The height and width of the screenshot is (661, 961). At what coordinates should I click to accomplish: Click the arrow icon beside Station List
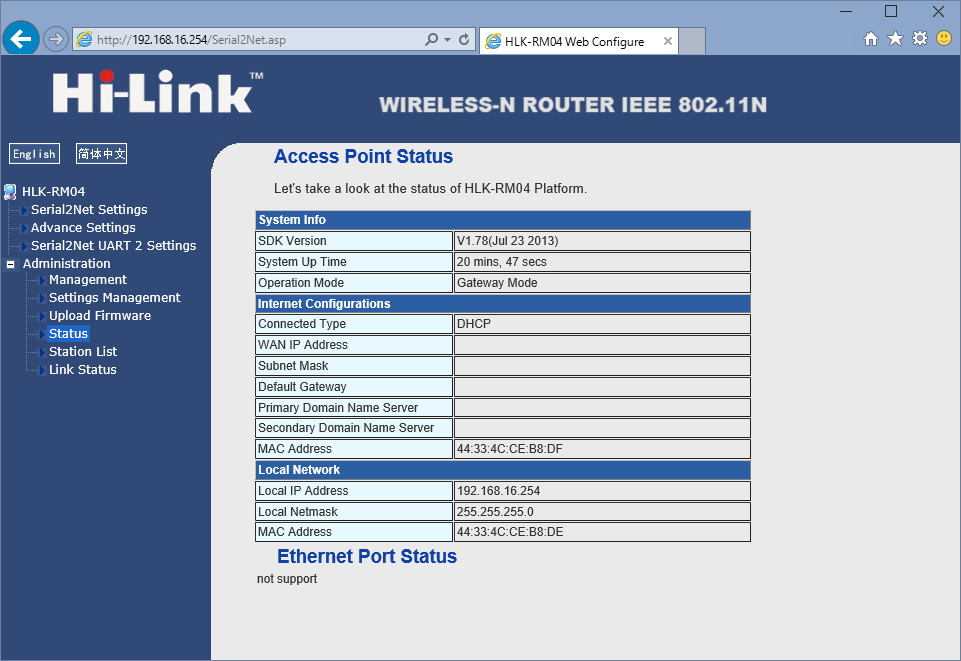pos(42,352)
